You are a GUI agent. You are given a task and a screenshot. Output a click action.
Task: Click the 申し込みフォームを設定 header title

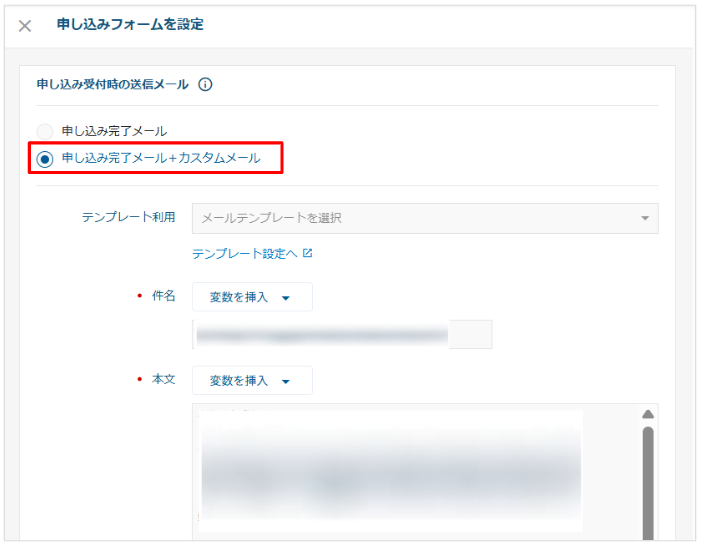point(130,25)
